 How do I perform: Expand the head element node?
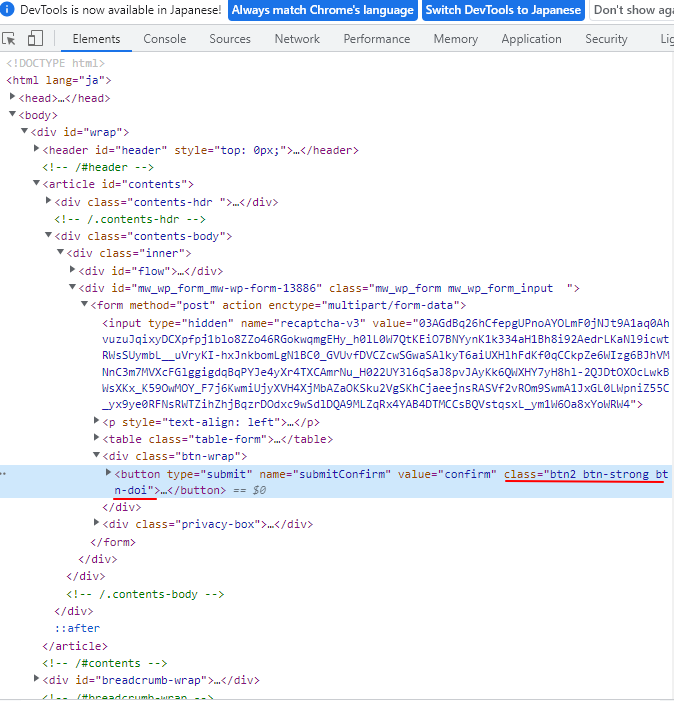tap(12, 98)
